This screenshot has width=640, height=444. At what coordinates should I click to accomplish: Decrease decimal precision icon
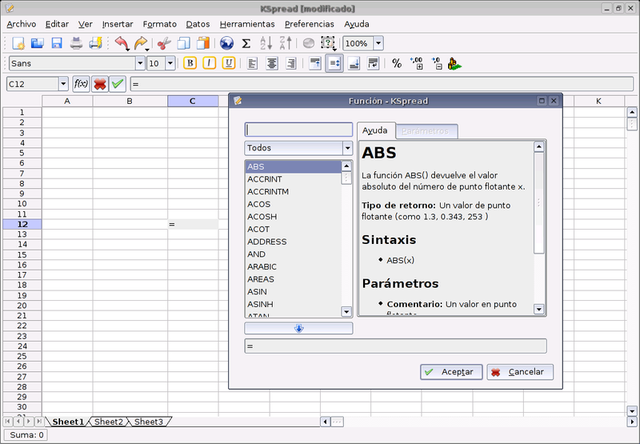(437, 64)
